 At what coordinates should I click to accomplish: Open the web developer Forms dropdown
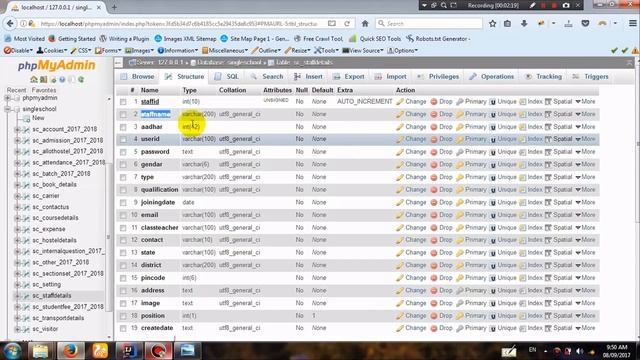(x=109, y=51)
